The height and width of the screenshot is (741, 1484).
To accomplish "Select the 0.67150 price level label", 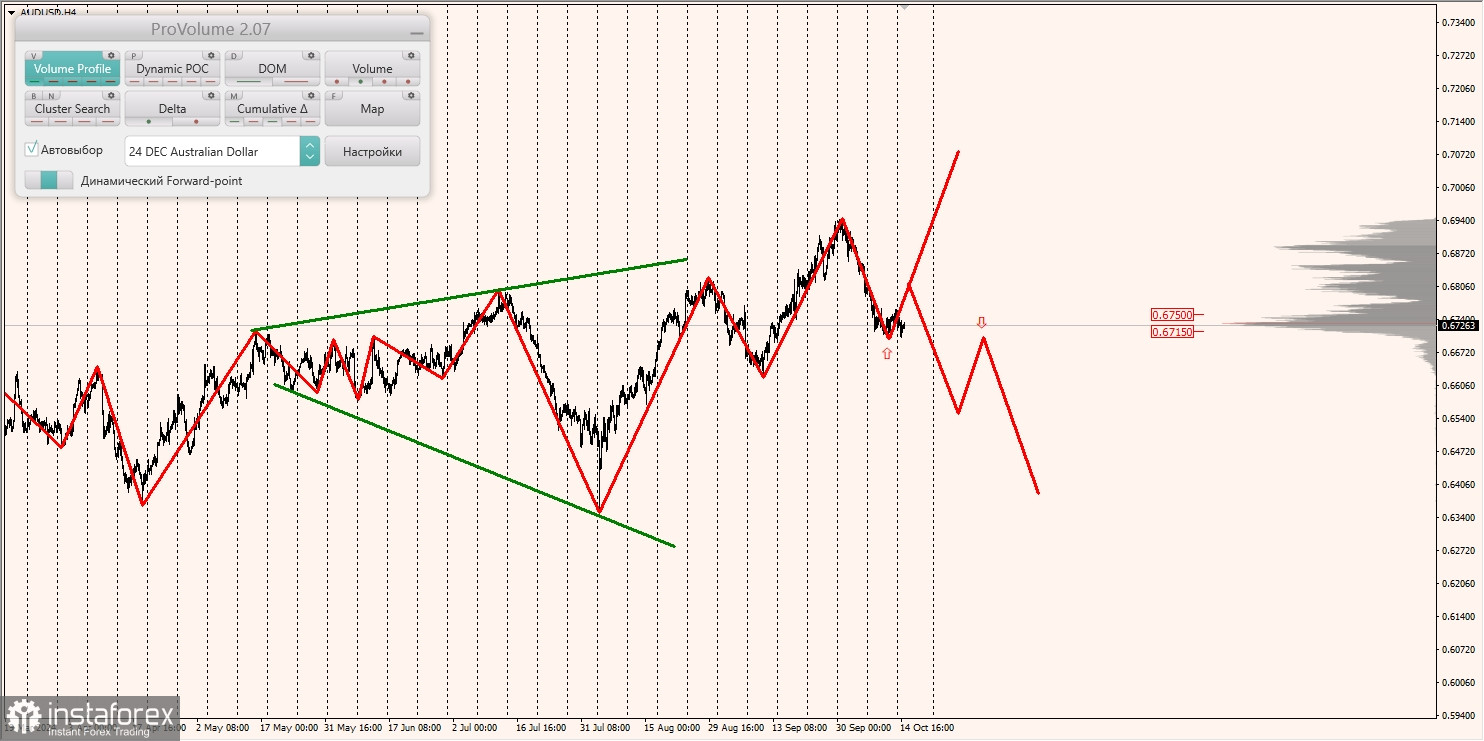I will click(x=1171, y=331).
